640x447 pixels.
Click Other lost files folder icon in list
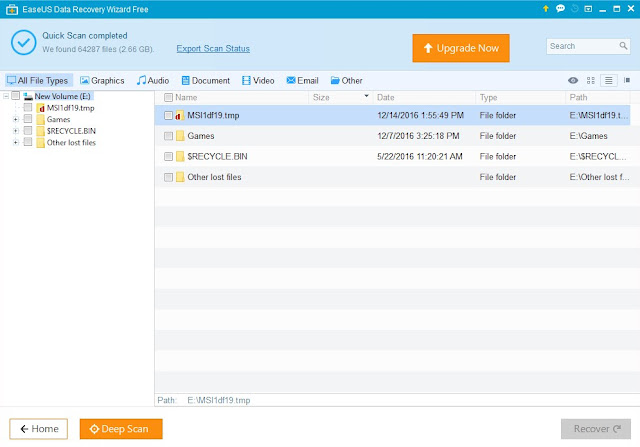coord(180,177)
